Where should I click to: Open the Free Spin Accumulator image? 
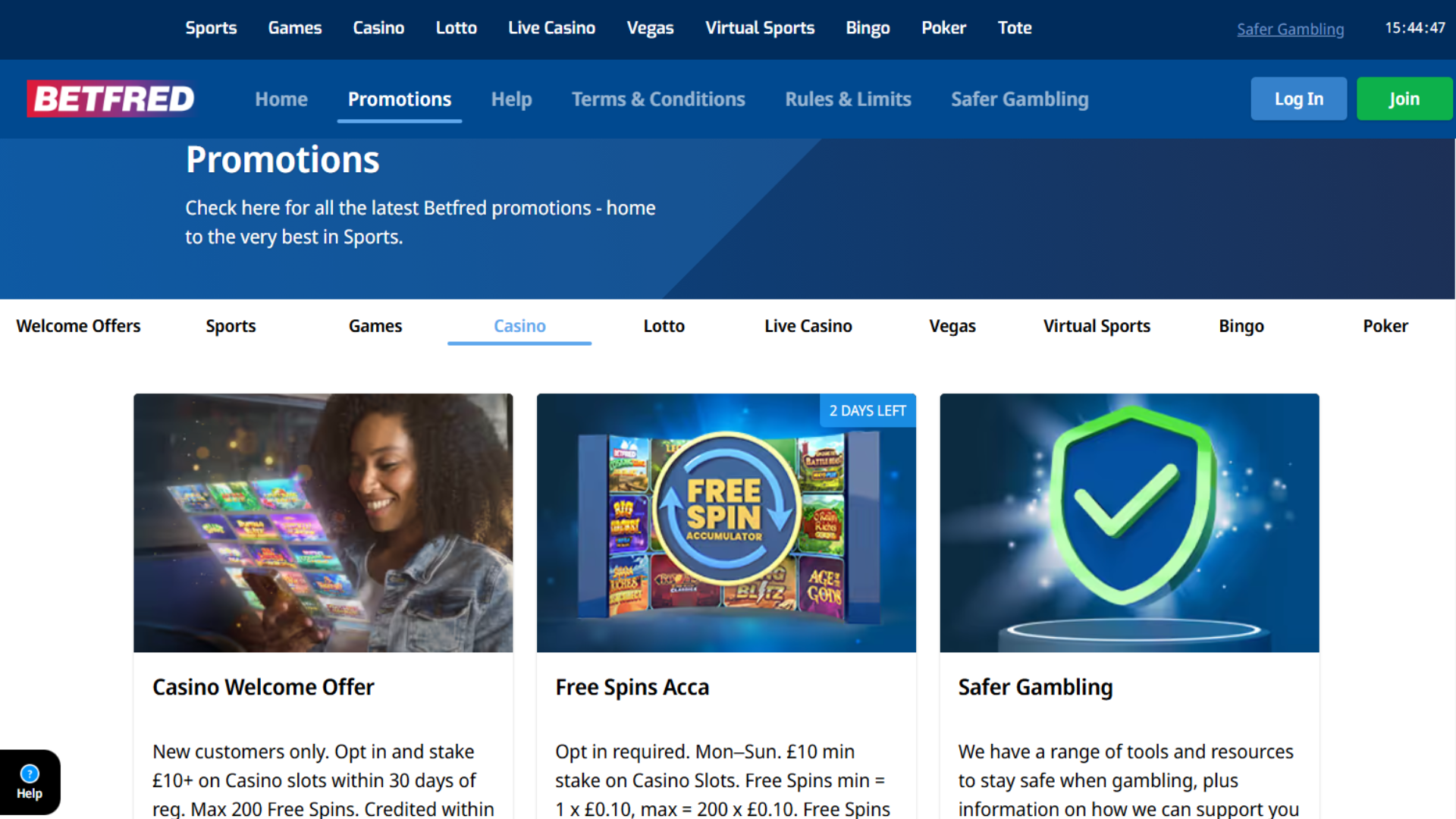coord(726,522)
